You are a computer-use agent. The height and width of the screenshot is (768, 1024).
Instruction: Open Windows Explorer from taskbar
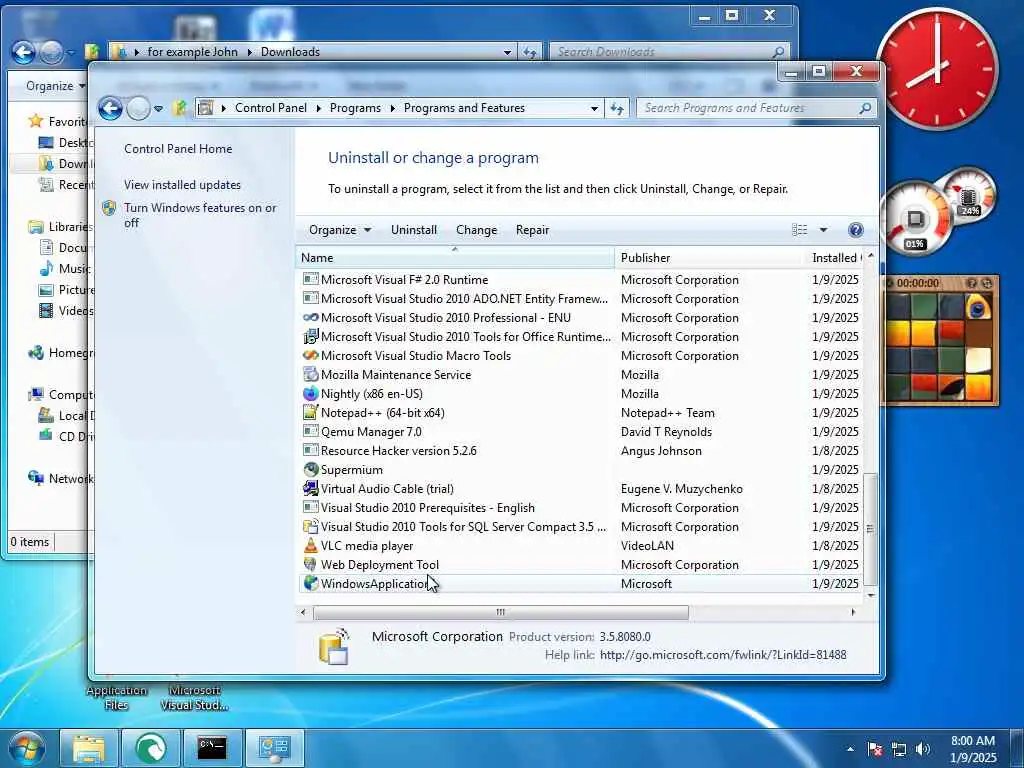coord(89,748)
